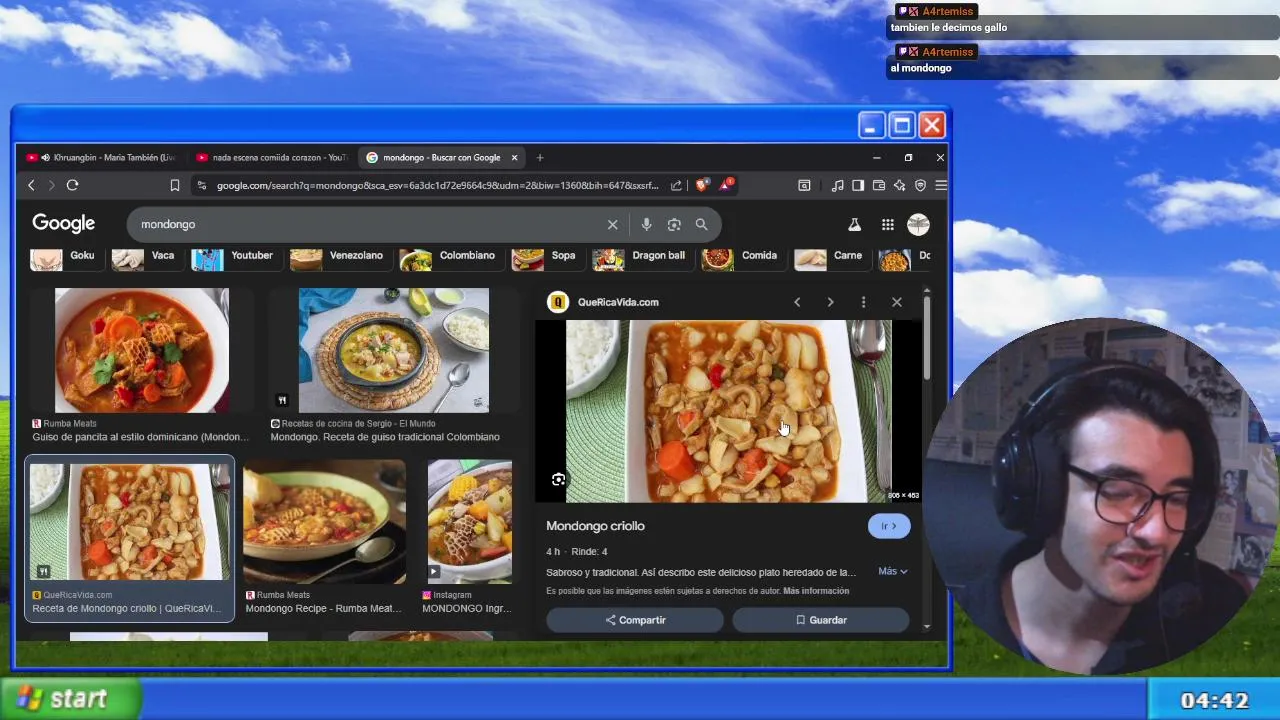The image size is (1280, 720).
Task: Select the mondongo Google search tab
Action: (433, 157)
